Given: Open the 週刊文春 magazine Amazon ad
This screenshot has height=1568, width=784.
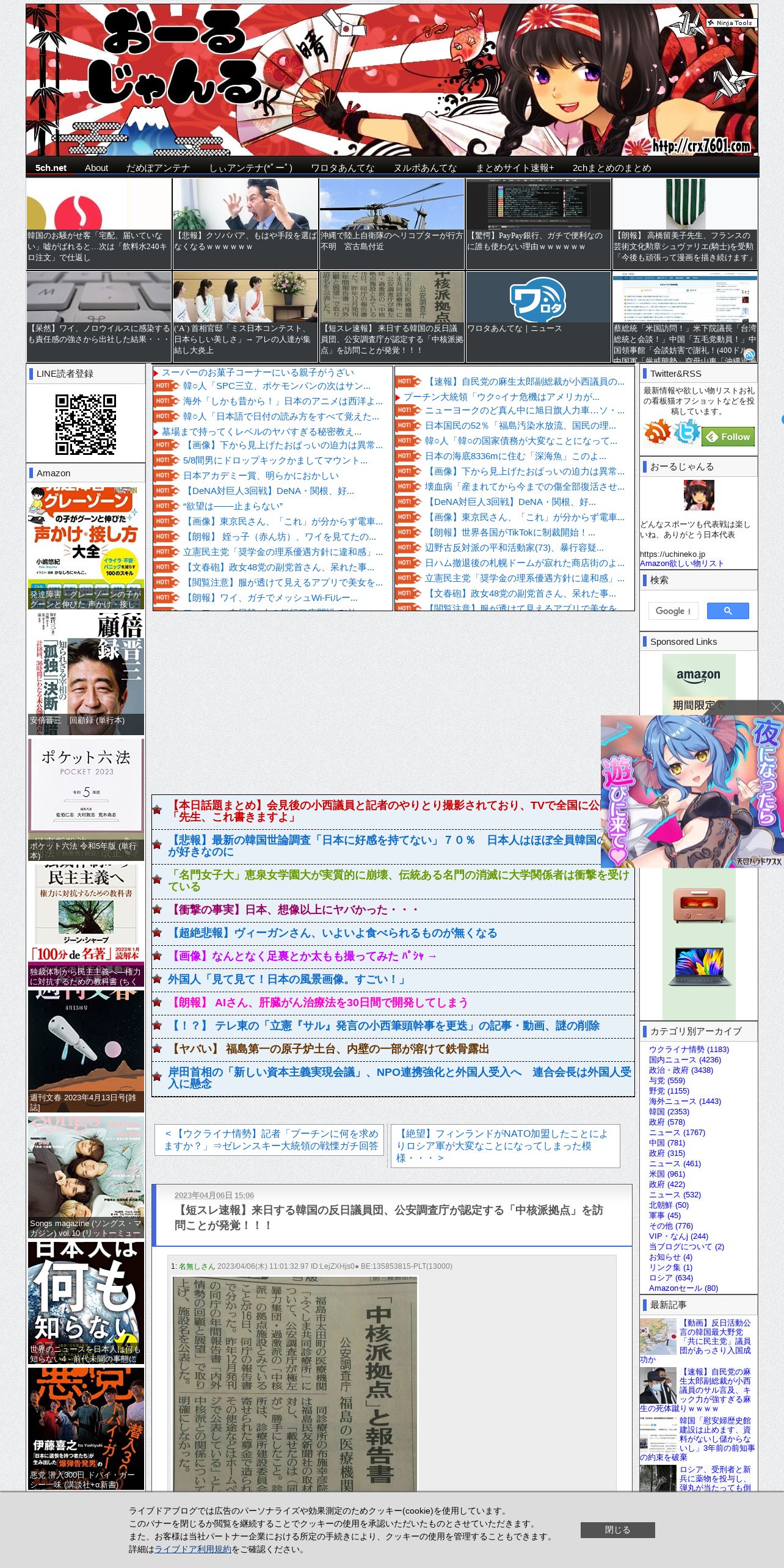Looking at the screenshot, I should click(x=86, y=1051).
